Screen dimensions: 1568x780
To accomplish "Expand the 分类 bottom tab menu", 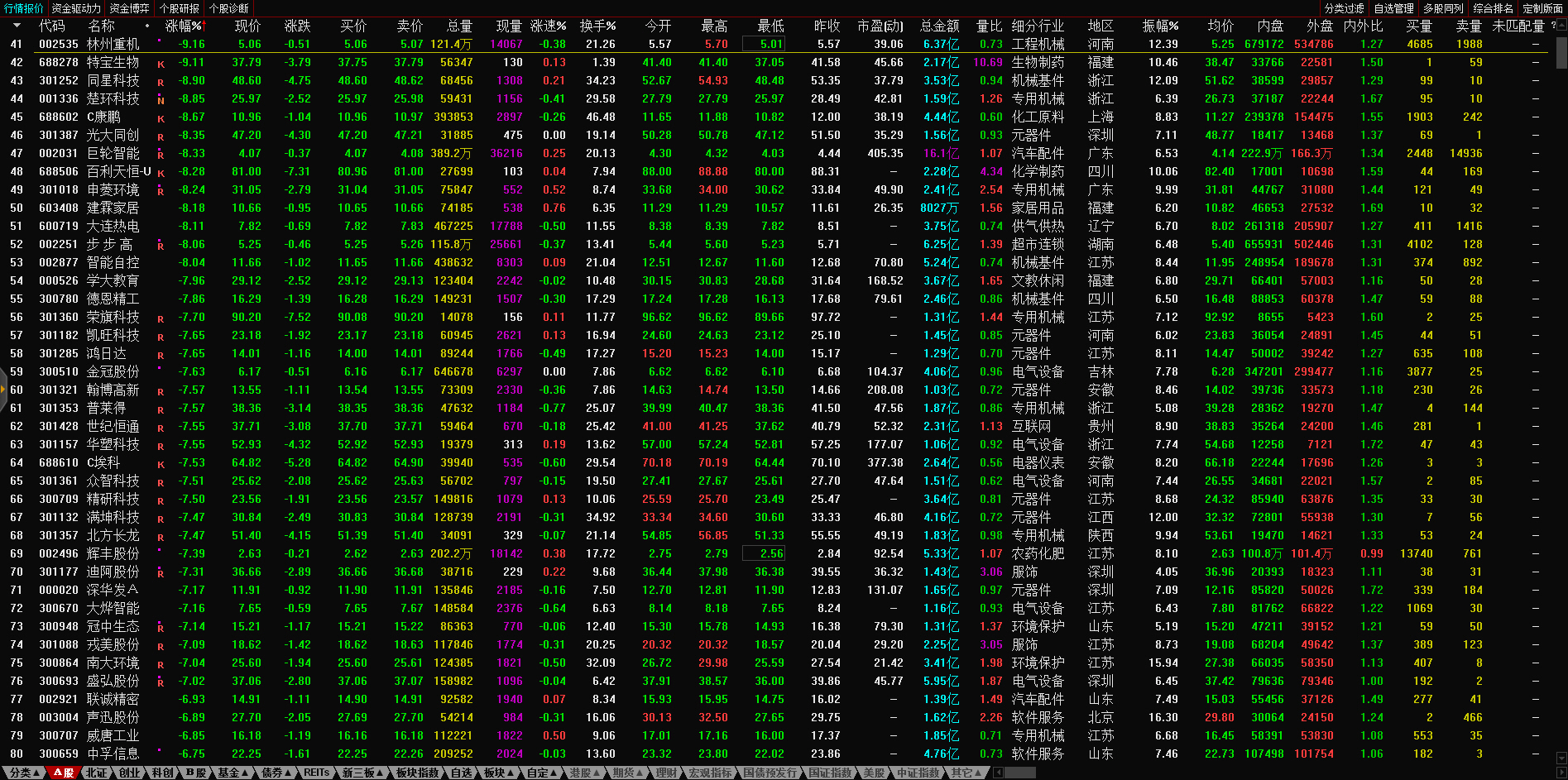I will (x=23, y=773).
